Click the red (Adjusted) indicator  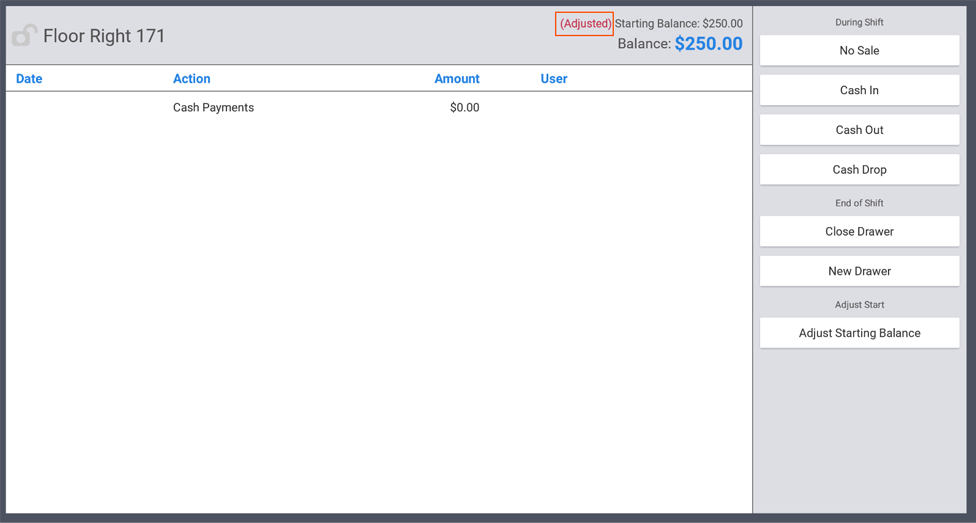[x=585, y=24]
